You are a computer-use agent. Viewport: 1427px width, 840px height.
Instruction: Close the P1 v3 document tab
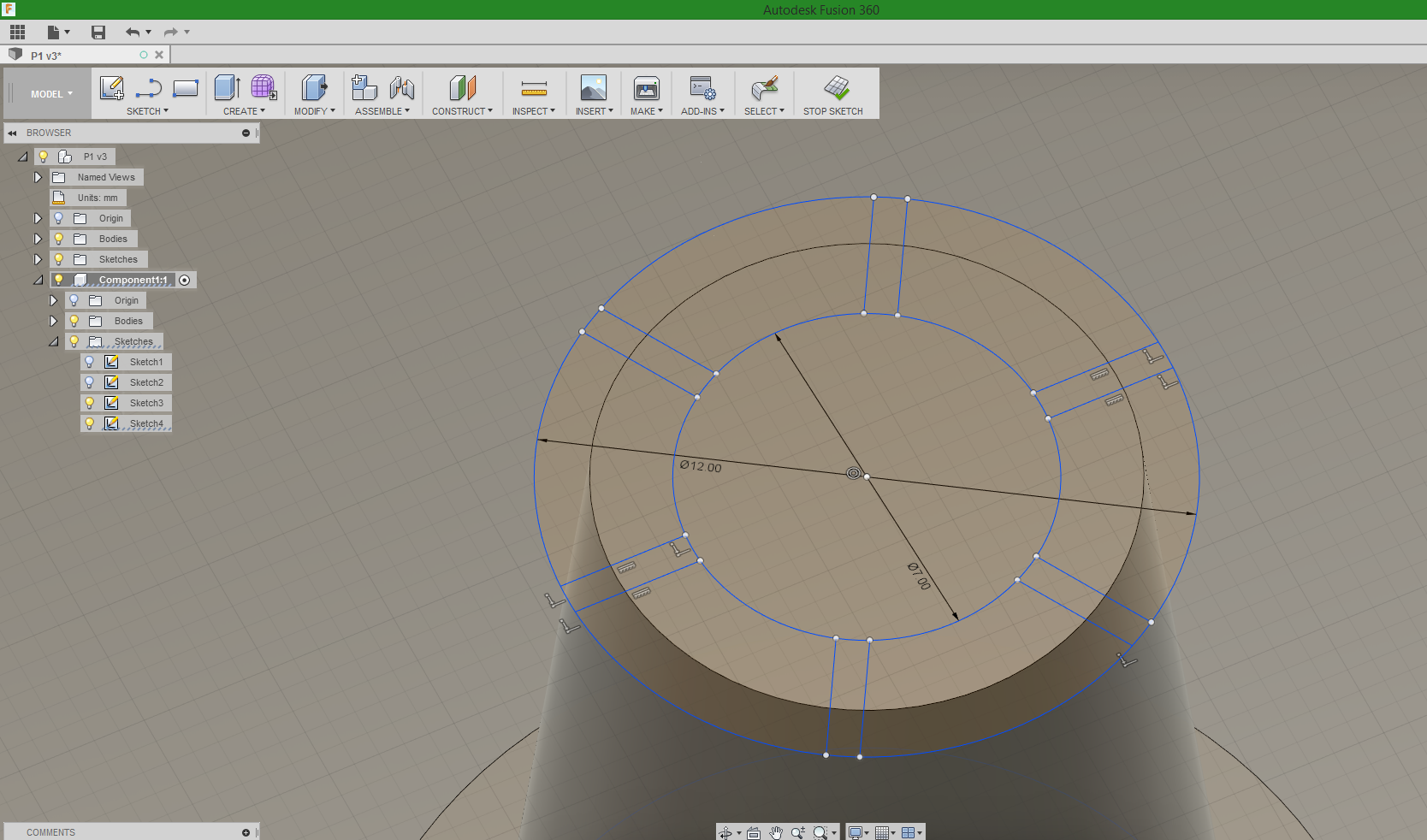(159, 55)
